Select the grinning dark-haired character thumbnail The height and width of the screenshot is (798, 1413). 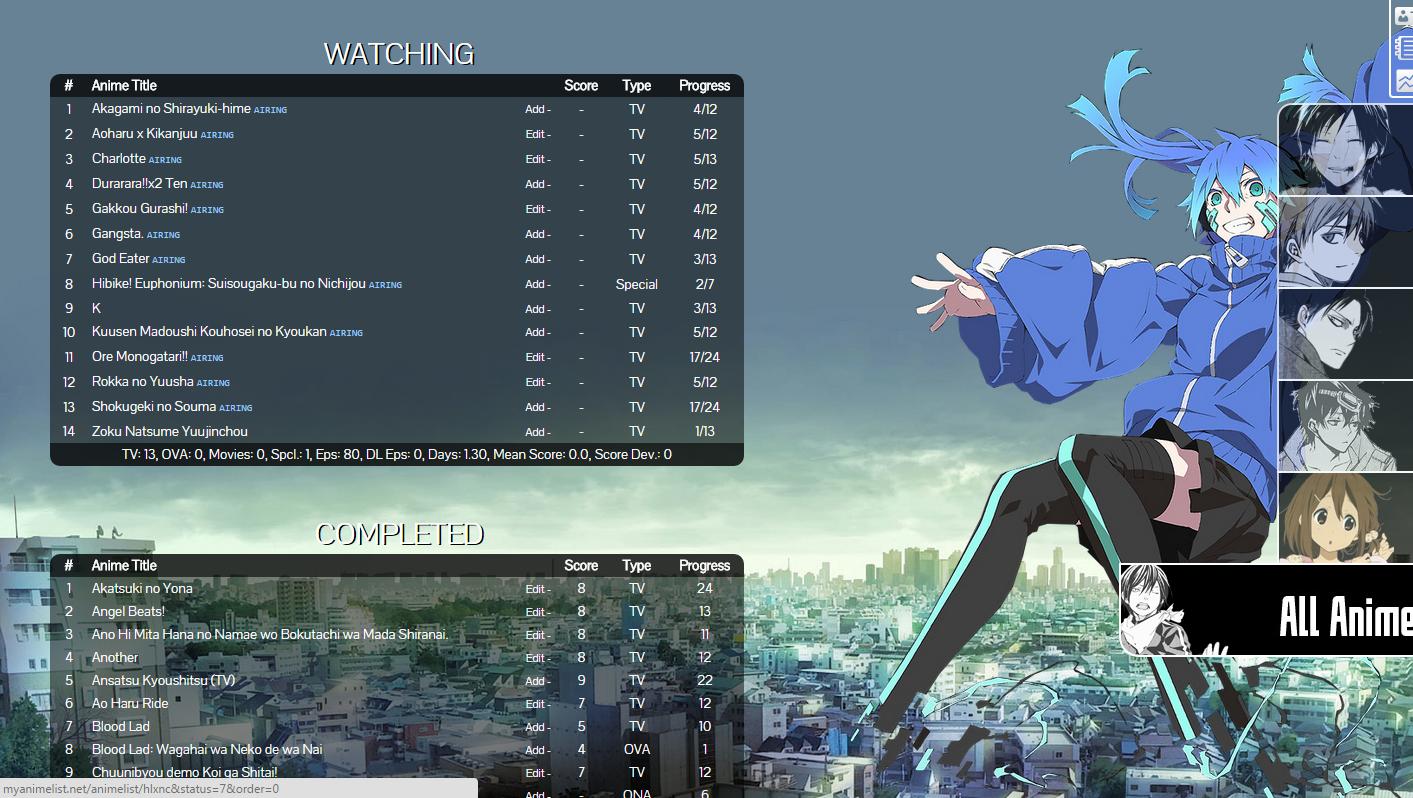(1346, 150)
